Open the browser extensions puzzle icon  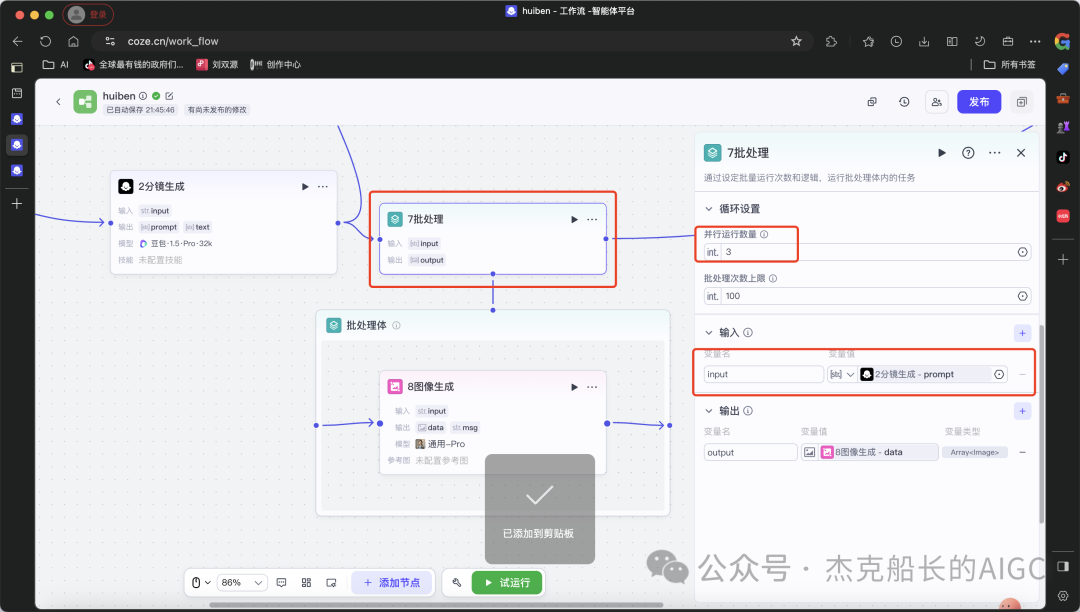point(831,41)
